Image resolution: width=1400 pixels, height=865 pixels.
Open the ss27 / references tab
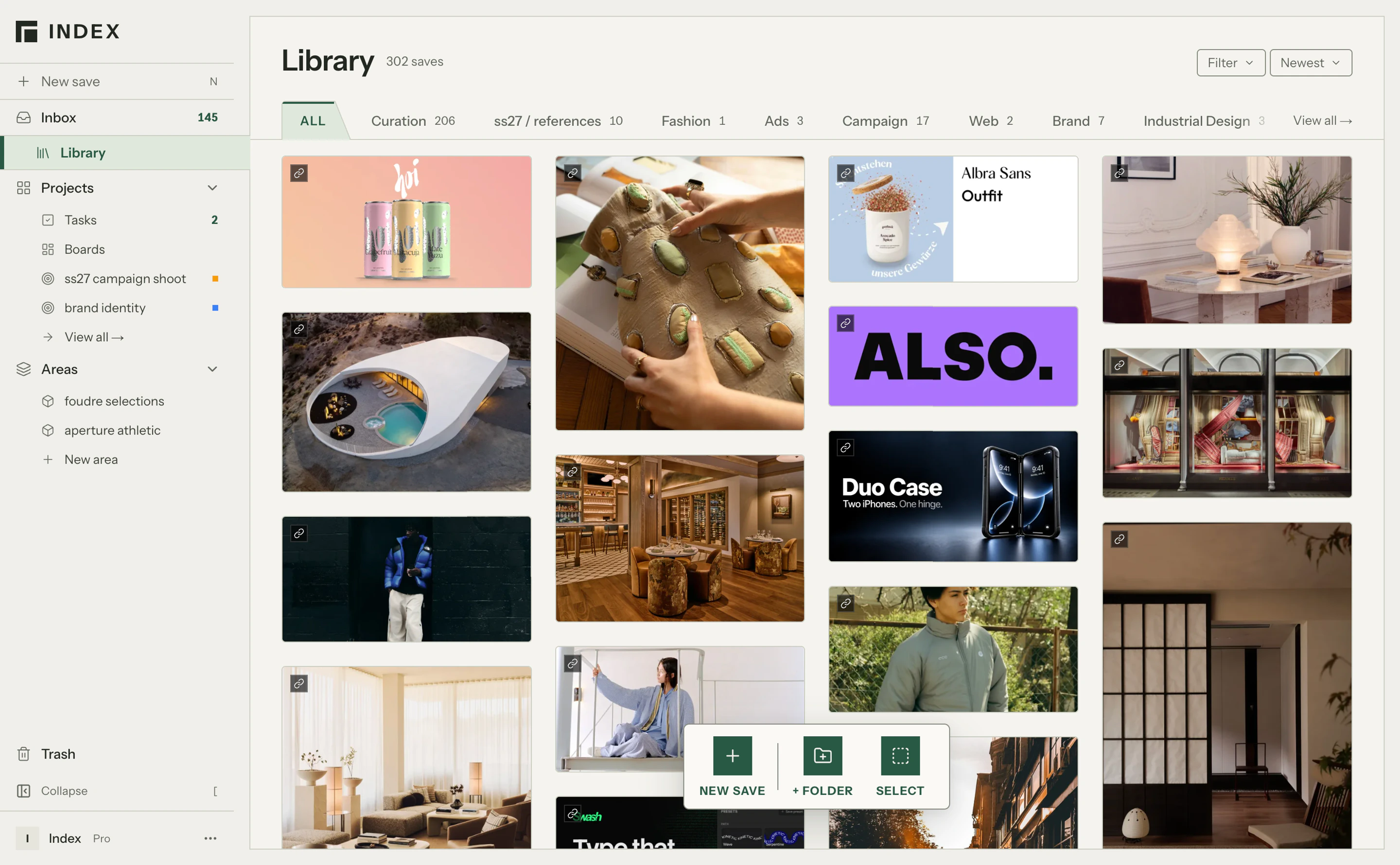[x=558, y=121]
